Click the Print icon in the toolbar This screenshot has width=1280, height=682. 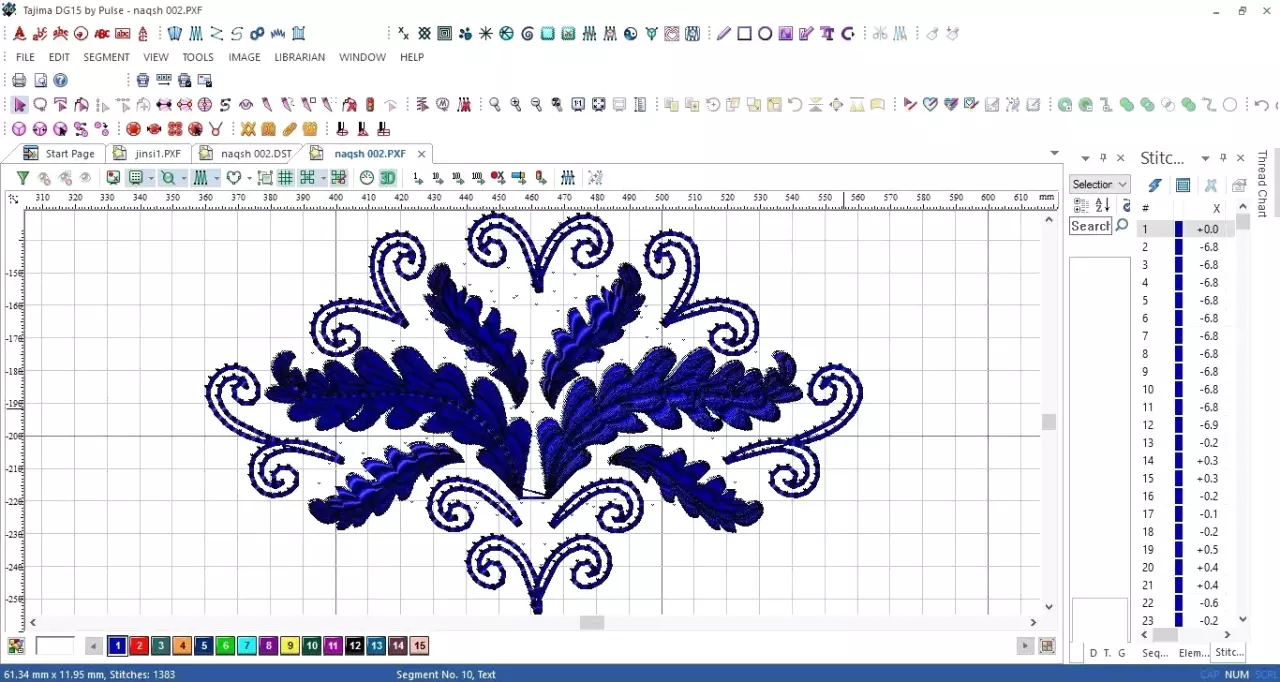(x=19, y=80)
